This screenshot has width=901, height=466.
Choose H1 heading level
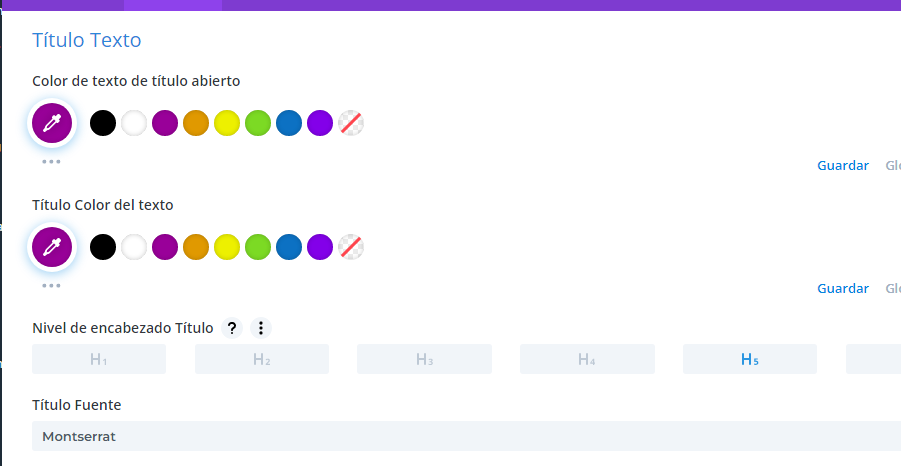coord(99,359)
